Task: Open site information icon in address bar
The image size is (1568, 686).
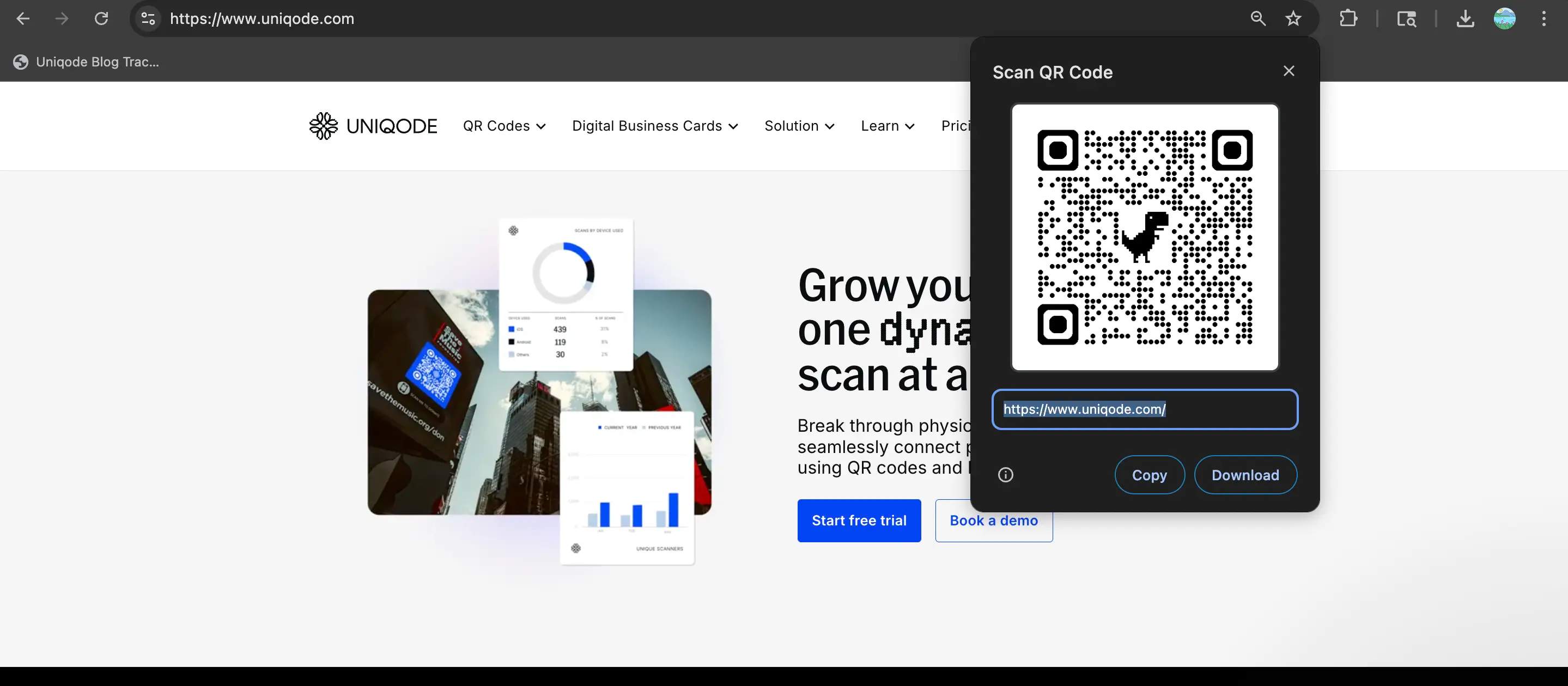Action: tap(148, 19)
